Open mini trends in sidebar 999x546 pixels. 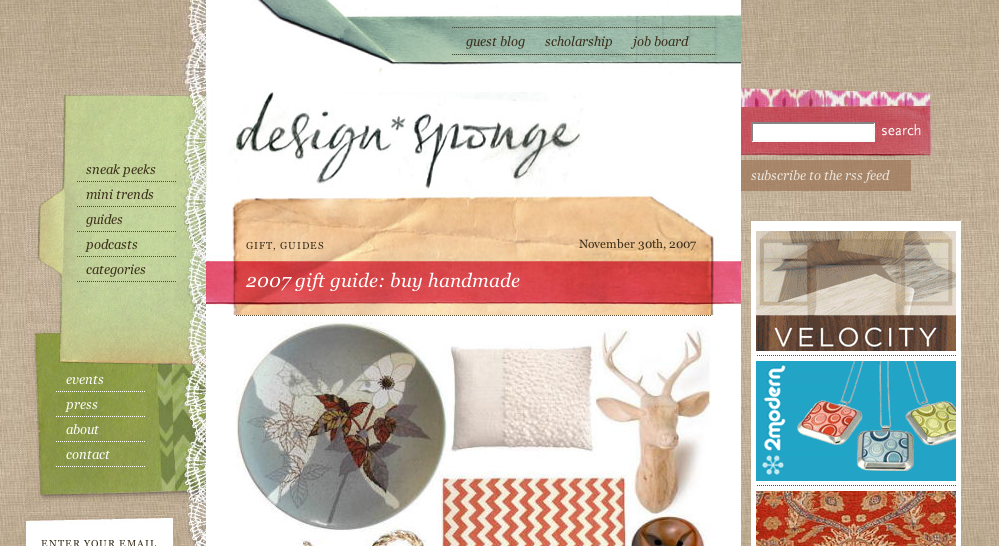pos(119,194)
